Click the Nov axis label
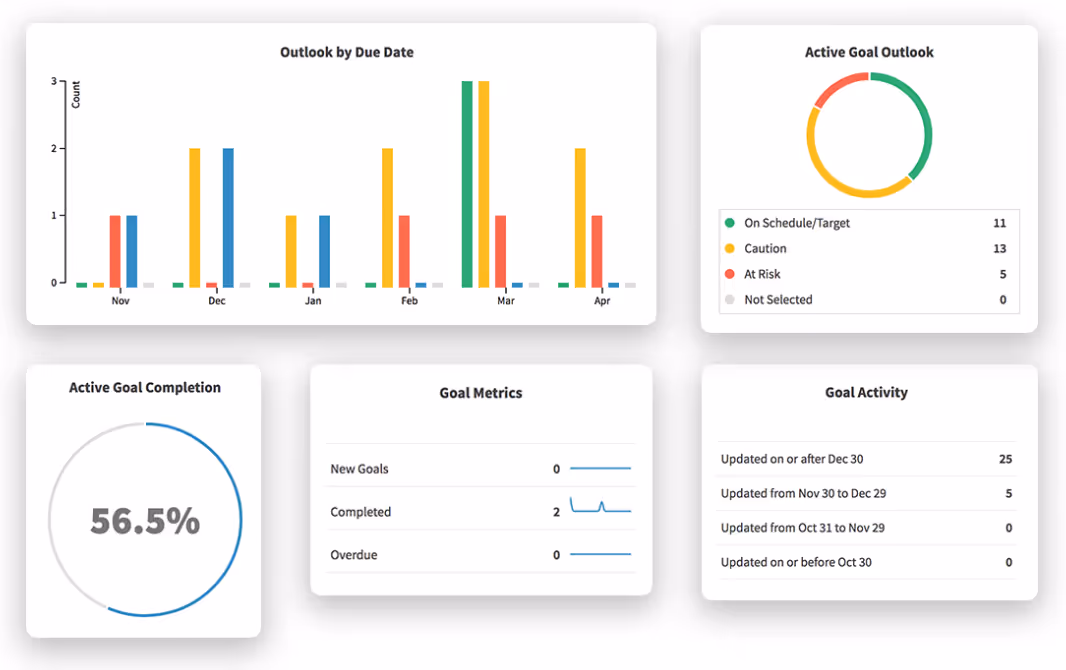Viewport: 1066px width, 670px height. [x=120, y=300]
